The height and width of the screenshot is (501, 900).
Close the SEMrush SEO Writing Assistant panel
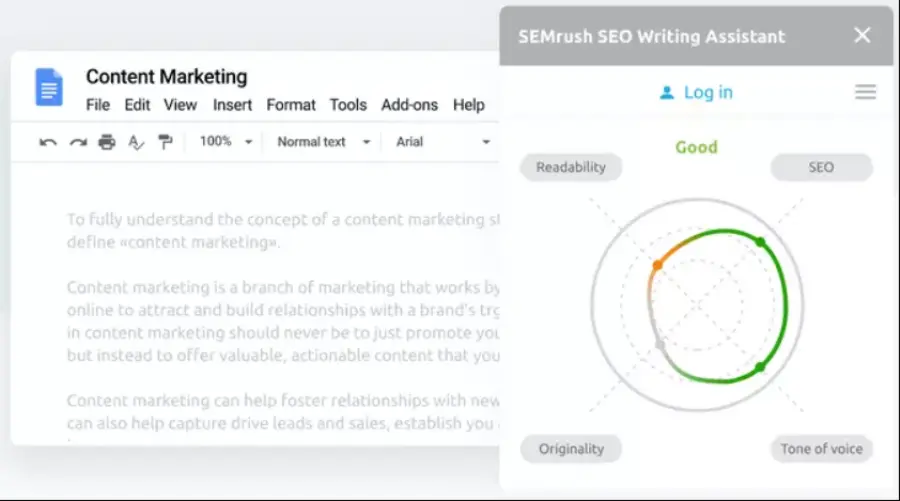click(862, 36)
